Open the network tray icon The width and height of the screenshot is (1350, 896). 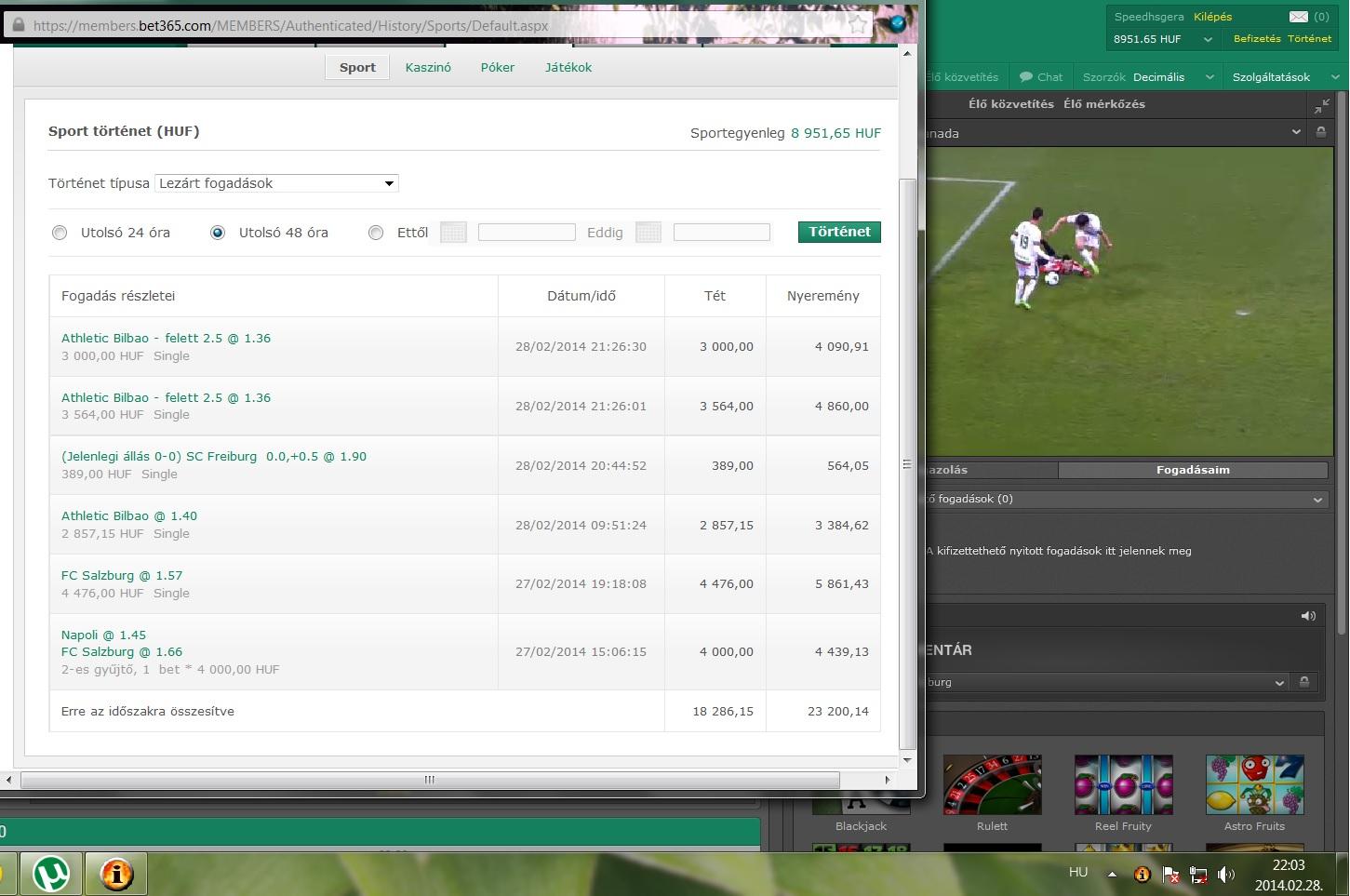(1198, 875)
